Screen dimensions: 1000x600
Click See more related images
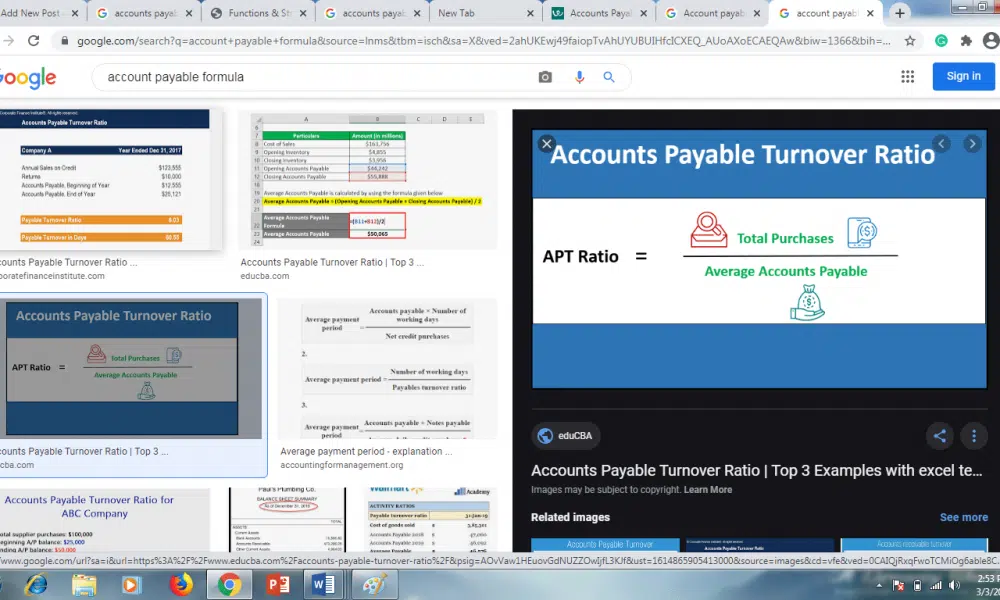point(963,517)
